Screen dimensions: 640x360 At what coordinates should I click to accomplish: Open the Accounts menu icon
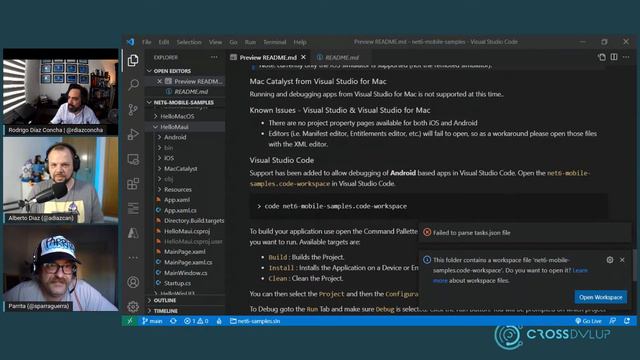(x=133, y=282)
